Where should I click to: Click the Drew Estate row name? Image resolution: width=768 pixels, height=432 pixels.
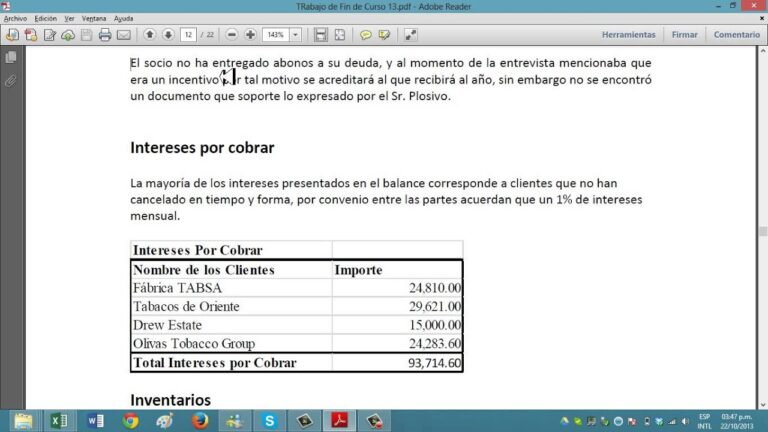(x=167, y=325)
